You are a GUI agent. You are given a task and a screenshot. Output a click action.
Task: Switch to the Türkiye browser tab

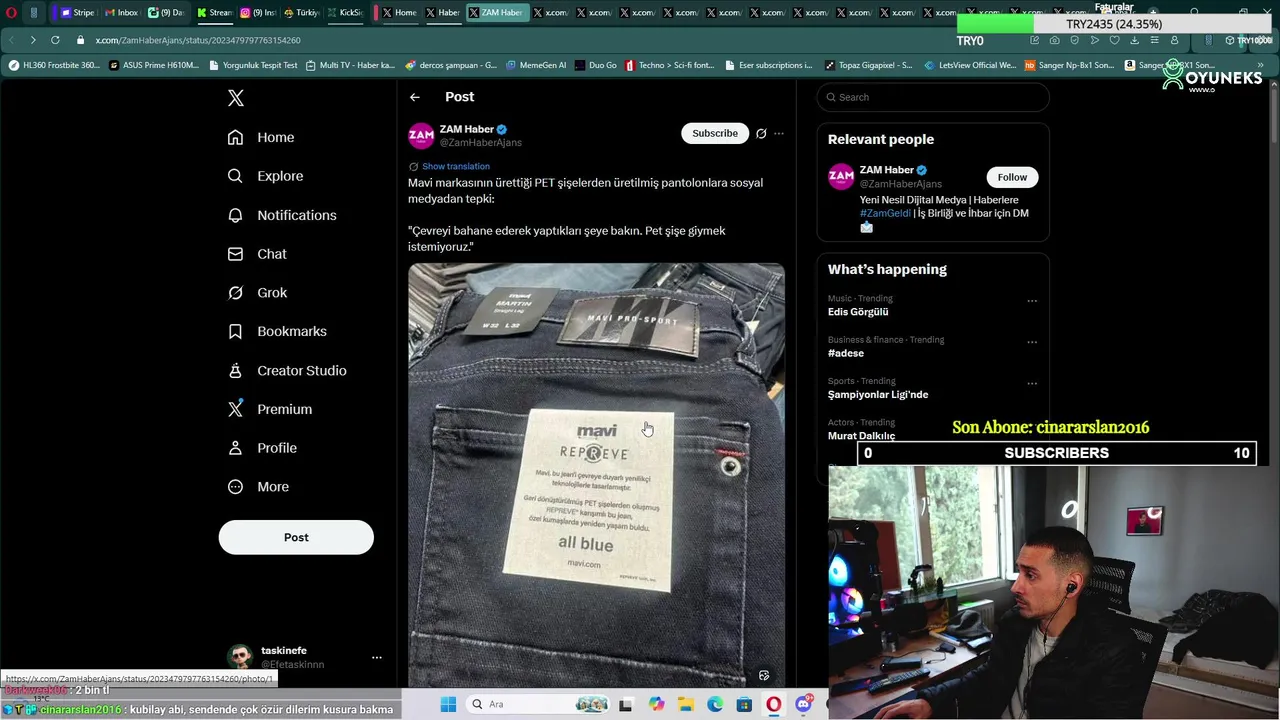click(x=302, y=13)
